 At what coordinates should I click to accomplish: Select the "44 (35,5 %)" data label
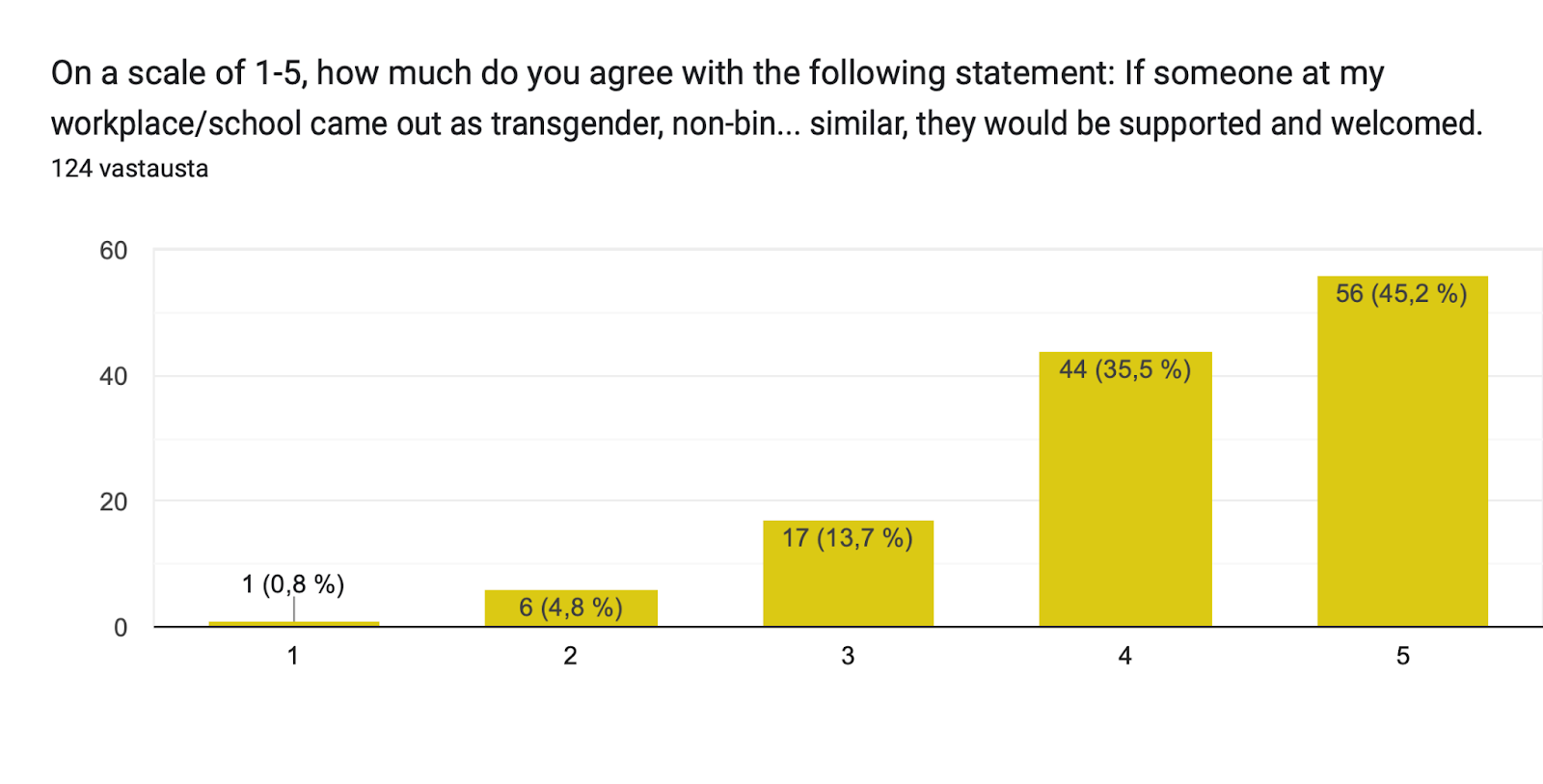click(x=1124, y=369)
